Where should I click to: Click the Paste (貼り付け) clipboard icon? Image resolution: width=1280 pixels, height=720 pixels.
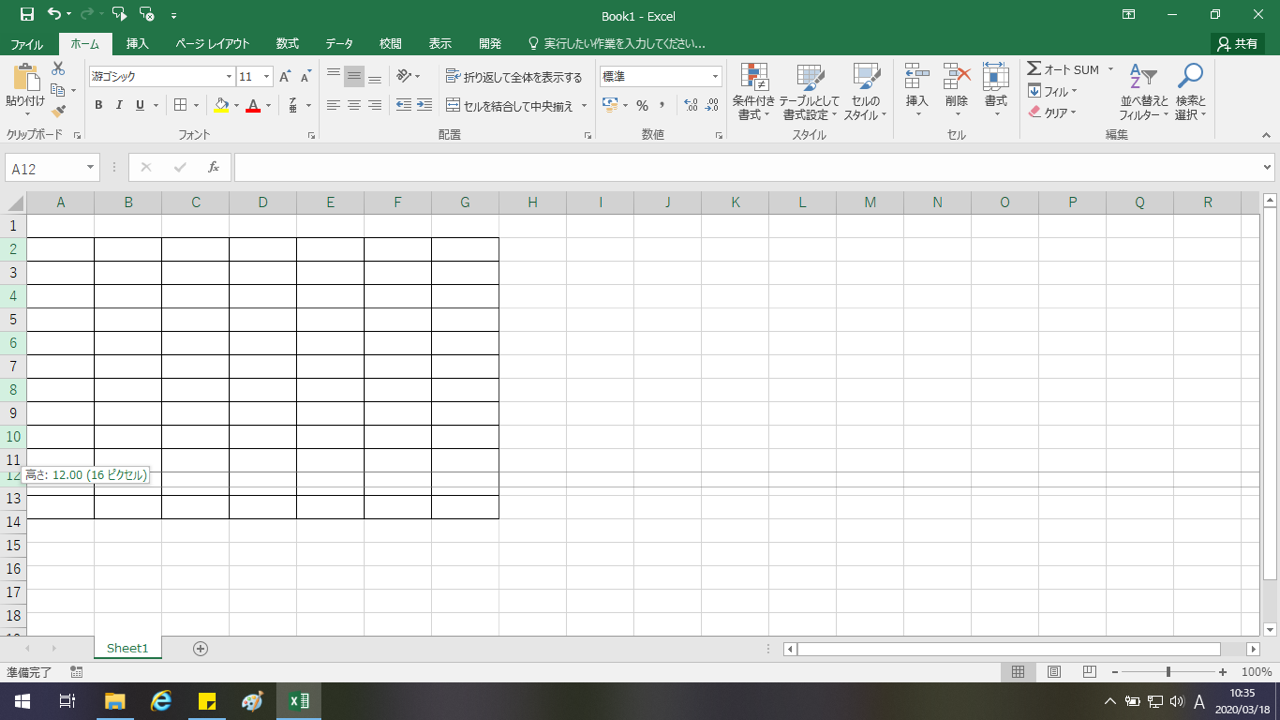tap(26, 78)
